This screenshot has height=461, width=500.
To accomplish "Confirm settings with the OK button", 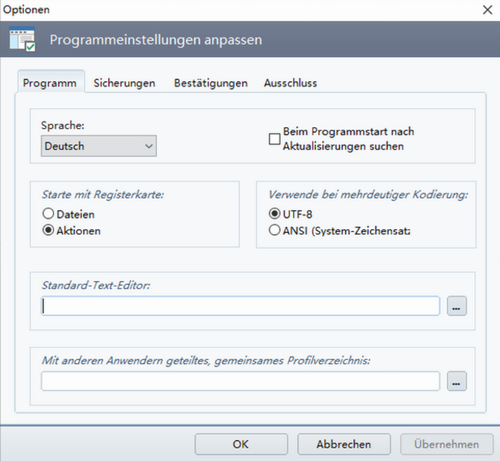I will tap(241, 444).
